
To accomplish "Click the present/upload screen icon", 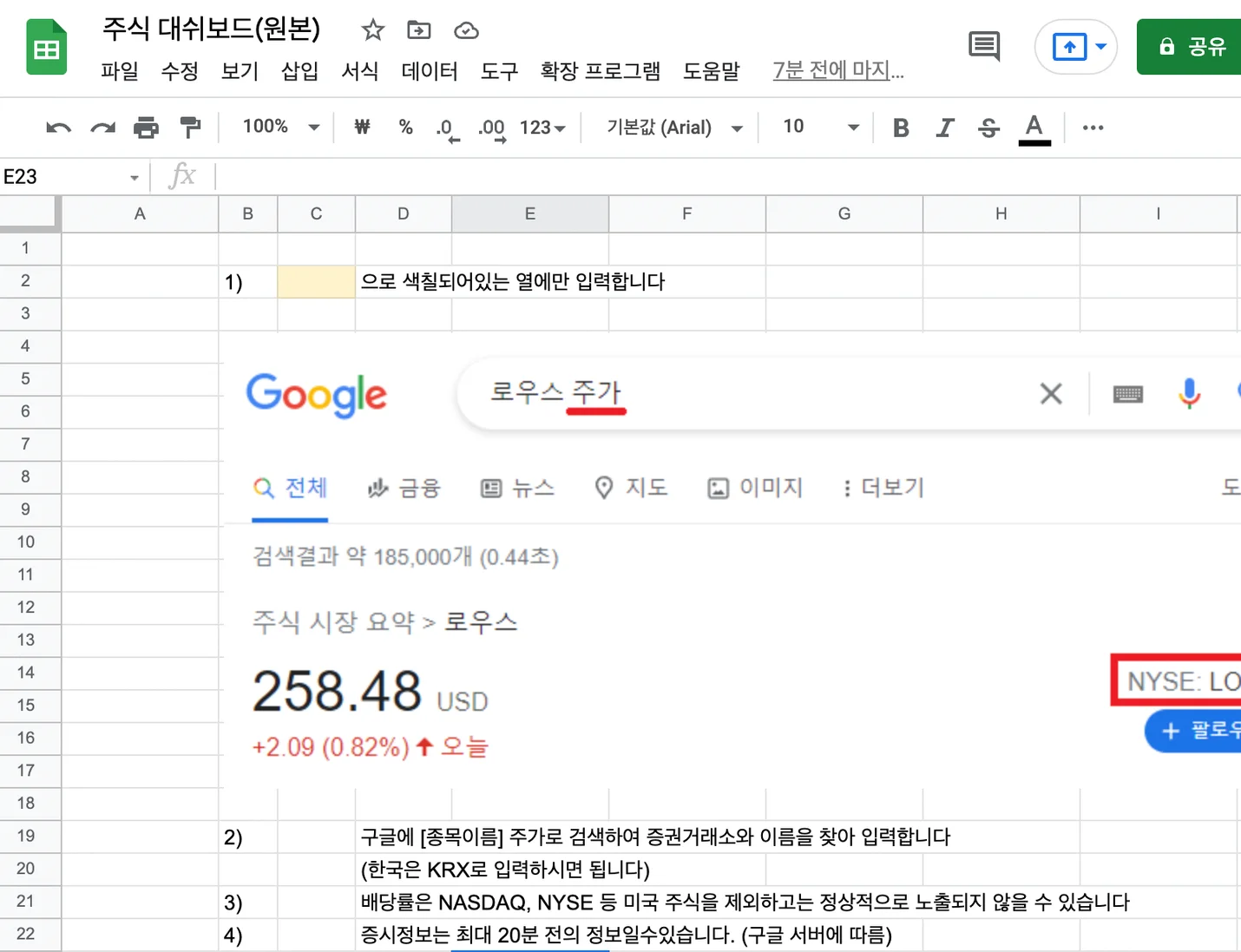I will click(x=1069, y=46).
